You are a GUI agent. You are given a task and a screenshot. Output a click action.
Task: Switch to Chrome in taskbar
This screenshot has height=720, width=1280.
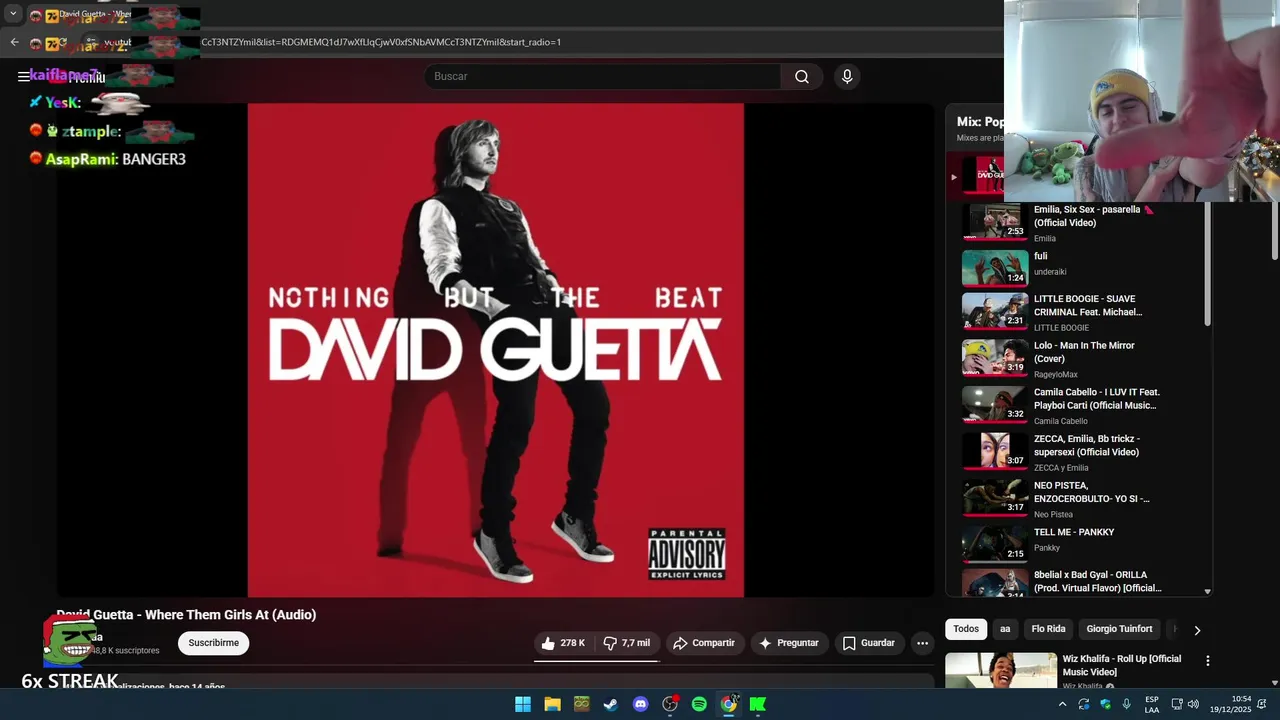click(729, 704)
